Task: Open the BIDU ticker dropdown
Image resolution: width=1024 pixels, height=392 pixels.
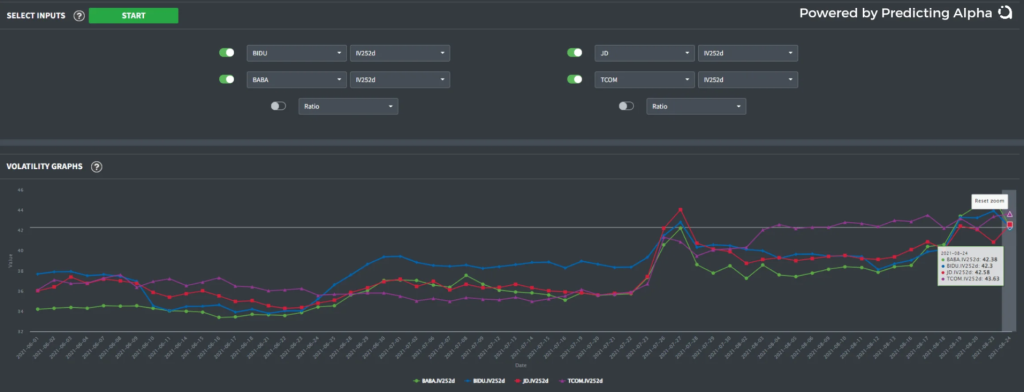Action: pyautogui.click(x=296, y=53)
